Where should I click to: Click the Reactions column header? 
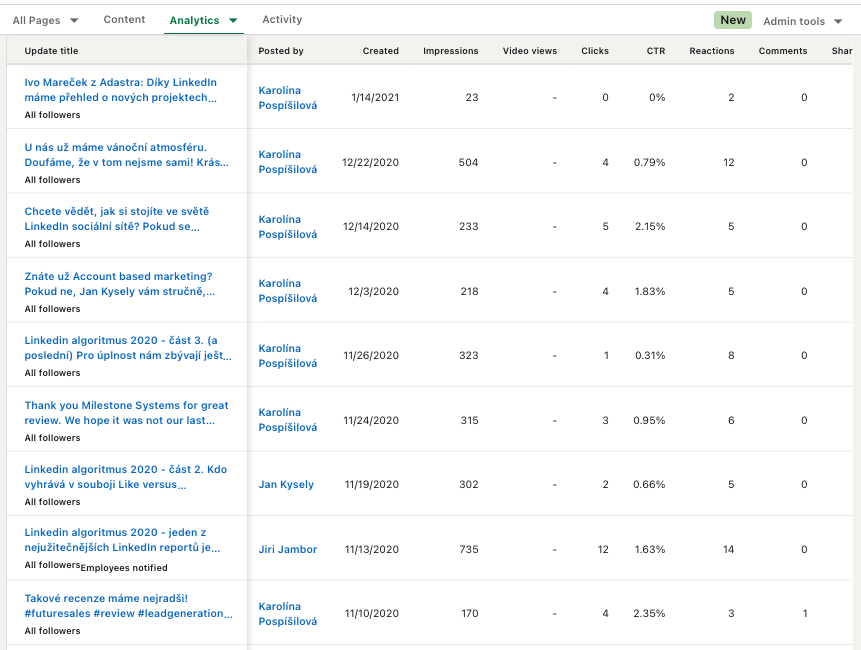point(711,51)
